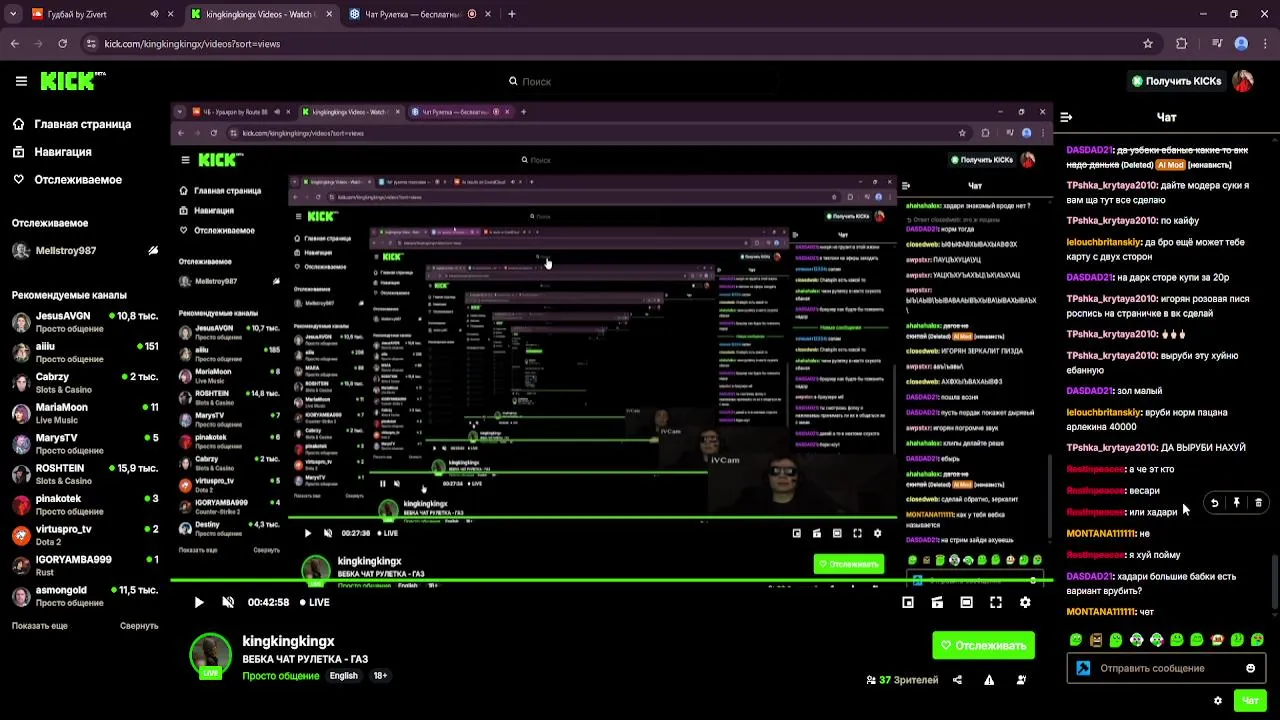Pin the hovered chat message
The height and width of the screenshot is (720, 1280).
[1236, 503]
